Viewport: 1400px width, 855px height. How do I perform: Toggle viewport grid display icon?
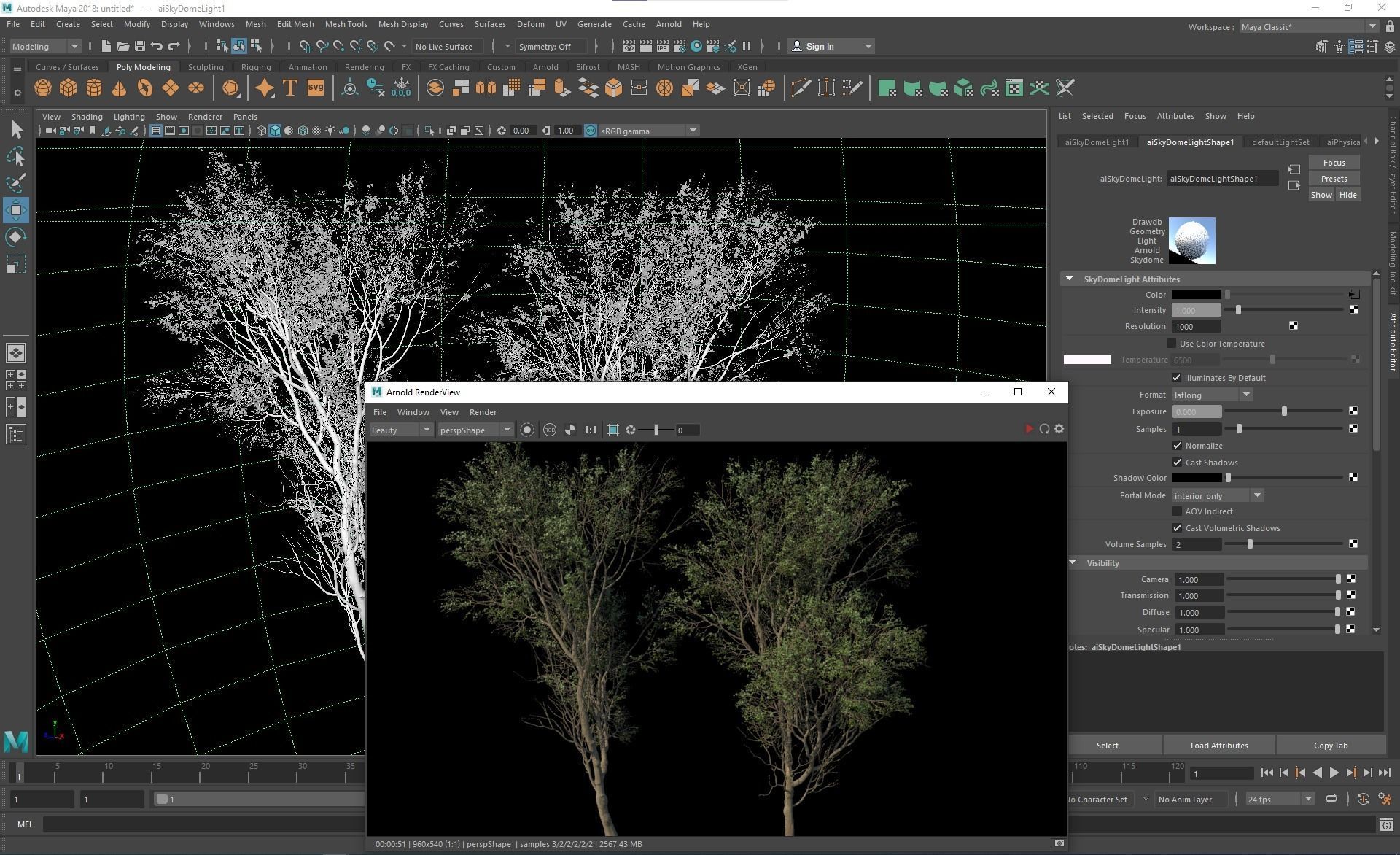pos(155,131)
